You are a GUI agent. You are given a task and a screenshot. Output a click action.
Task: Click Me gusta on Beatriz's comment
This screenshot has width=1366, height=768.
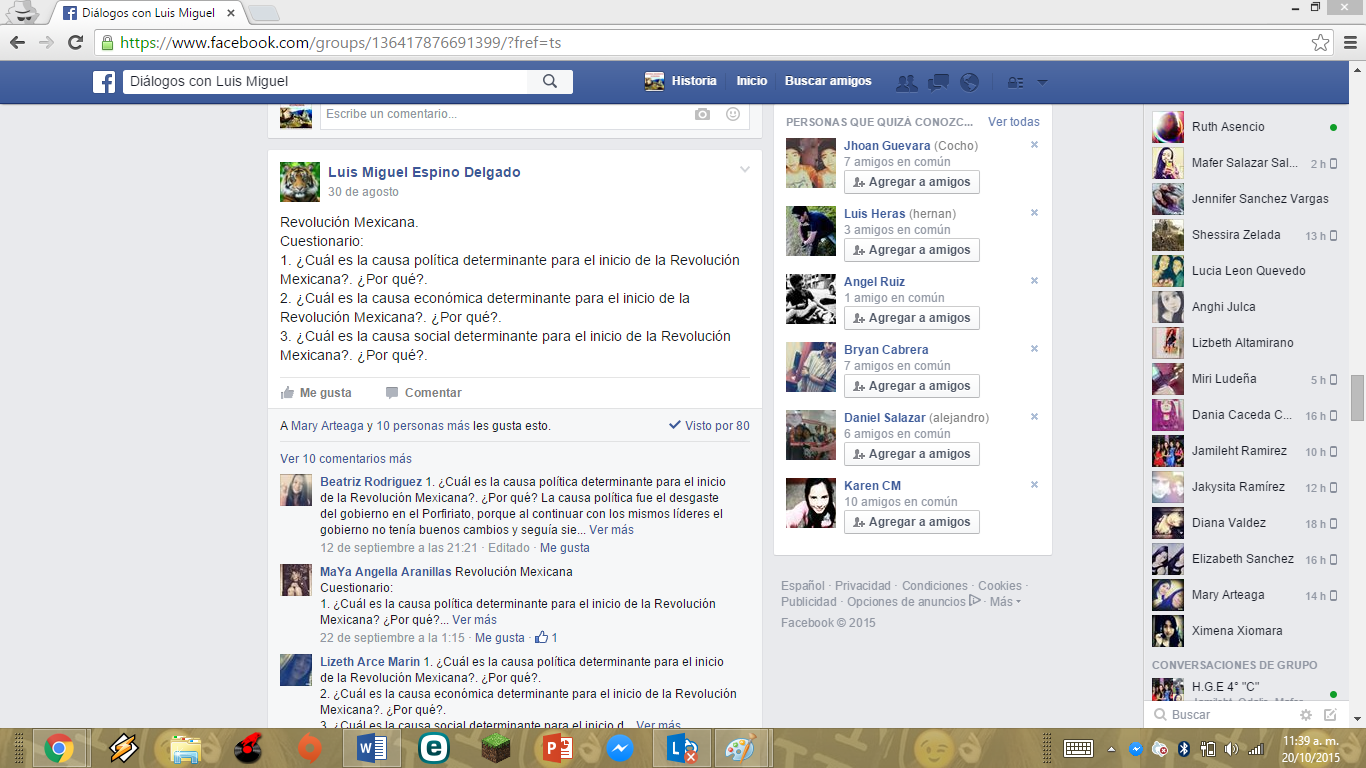[565, 548]
